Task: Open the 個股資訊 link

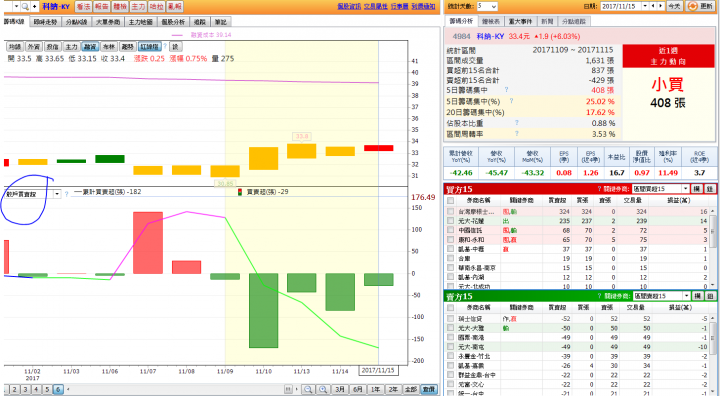Action: (x=349, y=6)
